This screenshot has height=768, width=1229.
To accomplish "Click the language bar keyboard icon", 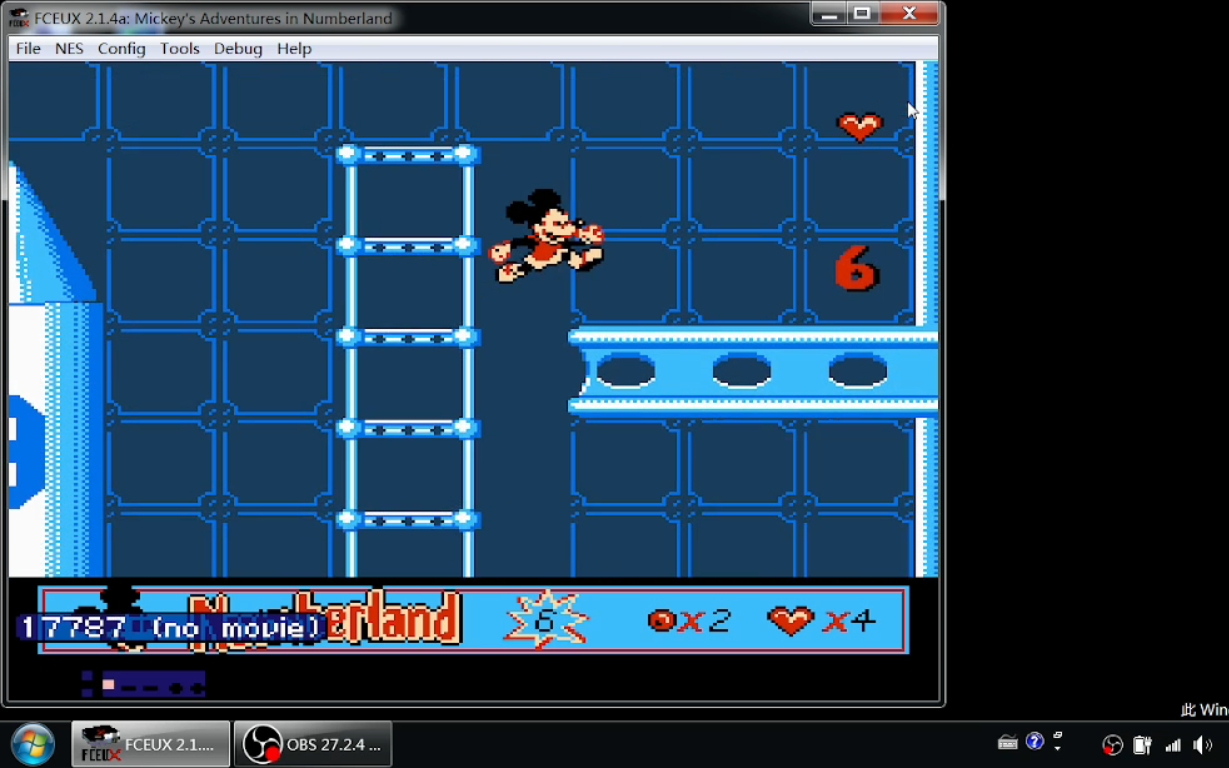I will pos(1008,742).
